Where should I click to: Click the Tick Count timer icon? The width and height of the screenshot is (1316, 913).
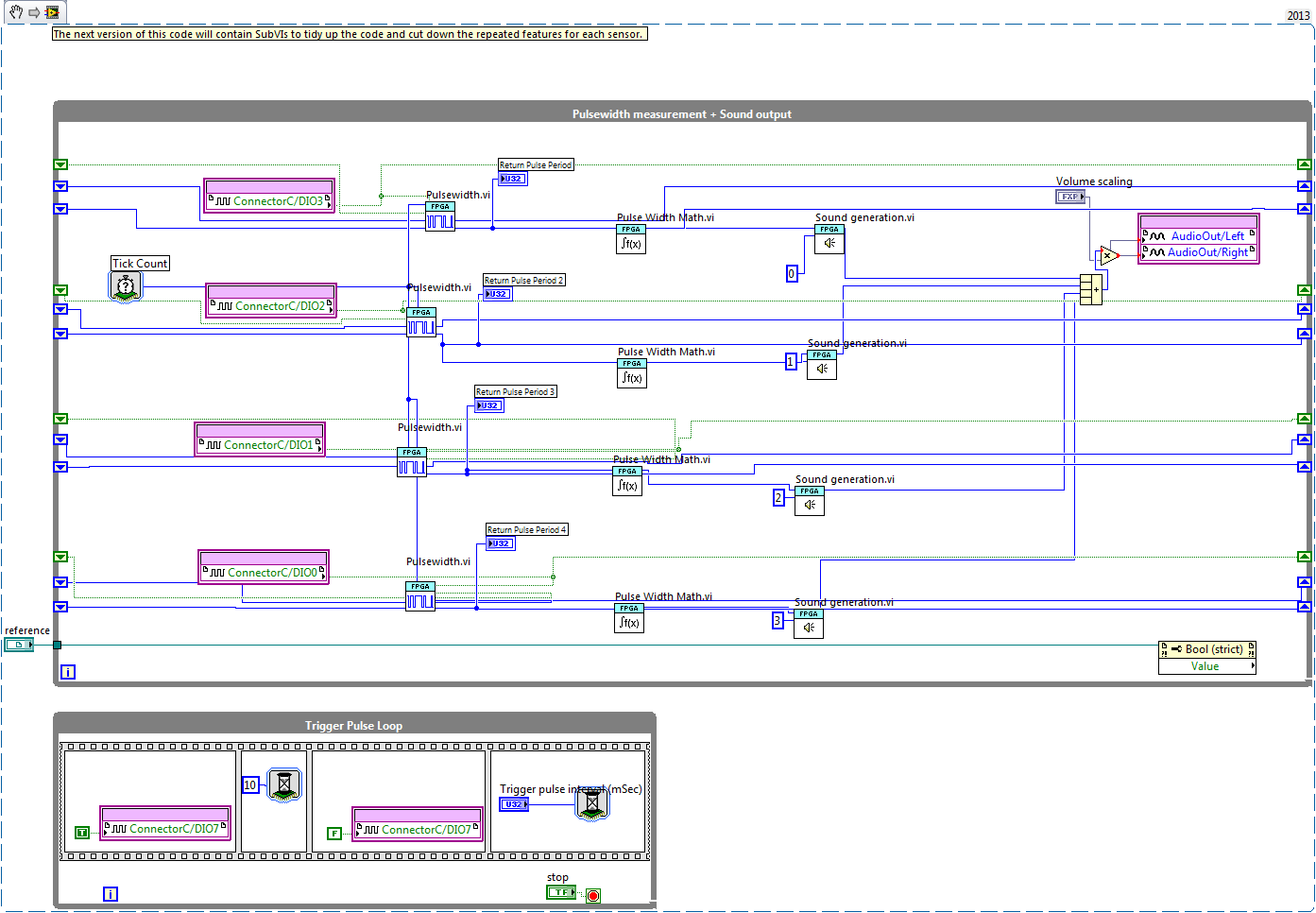[126, 286]
